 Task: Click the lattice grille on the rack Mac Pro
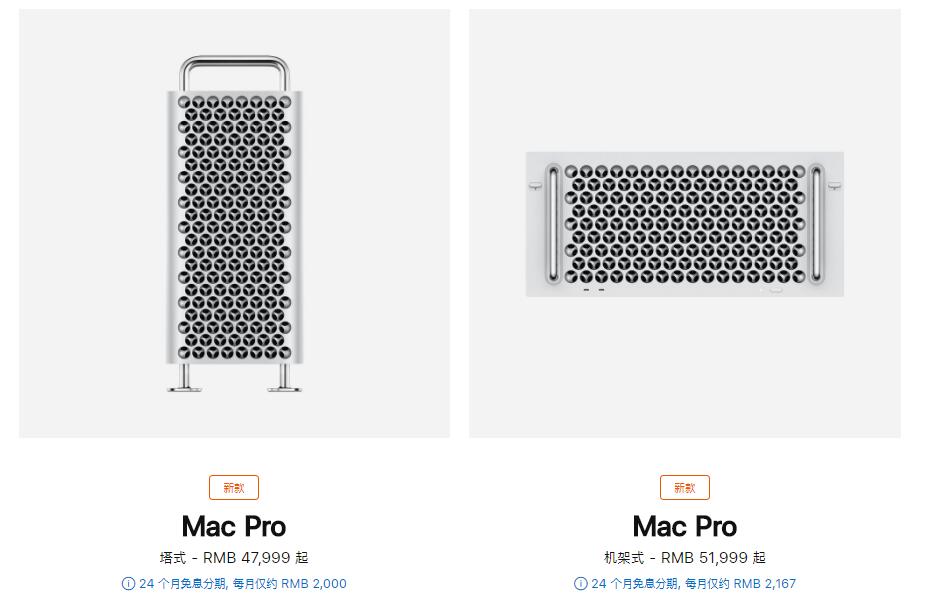click(685, 222)
